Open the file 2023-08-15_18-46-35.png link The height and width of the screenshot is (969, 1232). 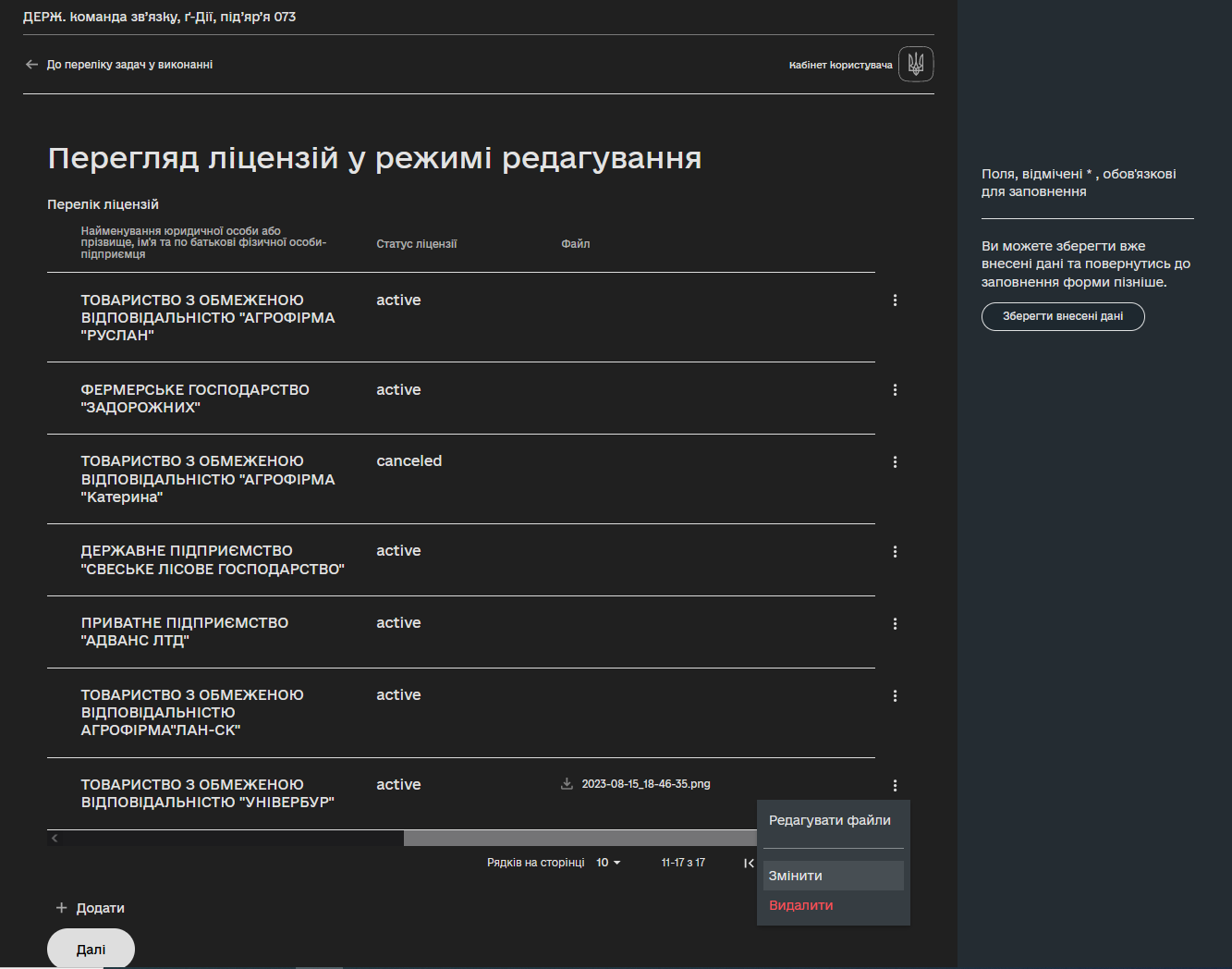[x=646, y=784]
